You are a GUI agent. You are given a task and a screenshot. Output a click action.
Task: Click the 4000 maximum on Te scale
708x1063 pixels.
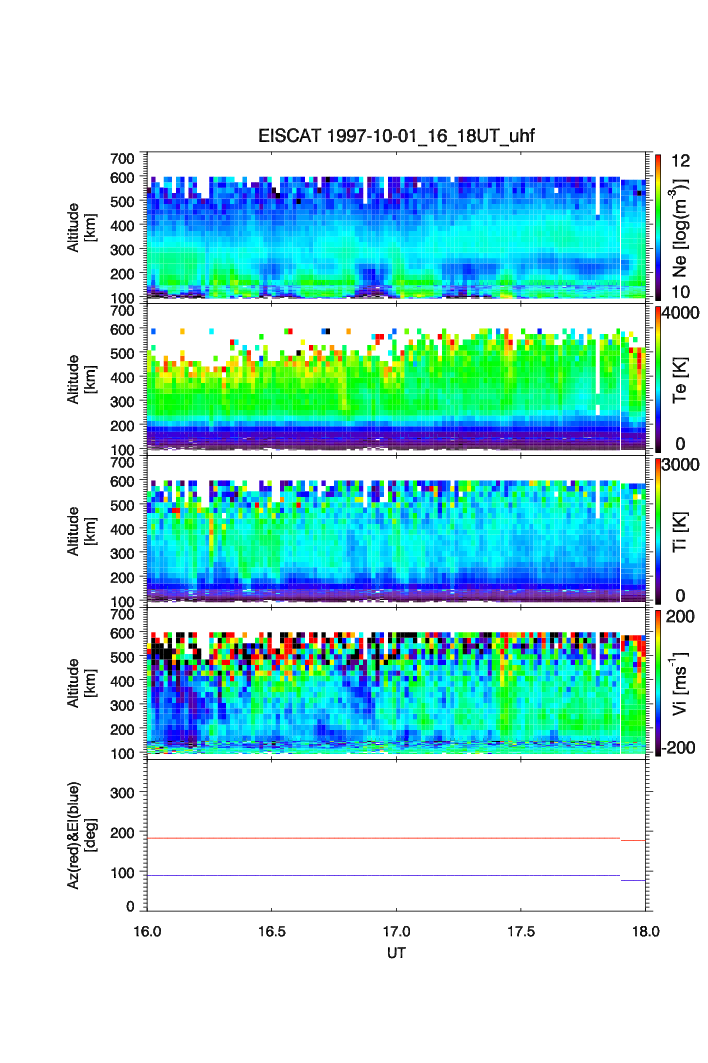[680, 313]
